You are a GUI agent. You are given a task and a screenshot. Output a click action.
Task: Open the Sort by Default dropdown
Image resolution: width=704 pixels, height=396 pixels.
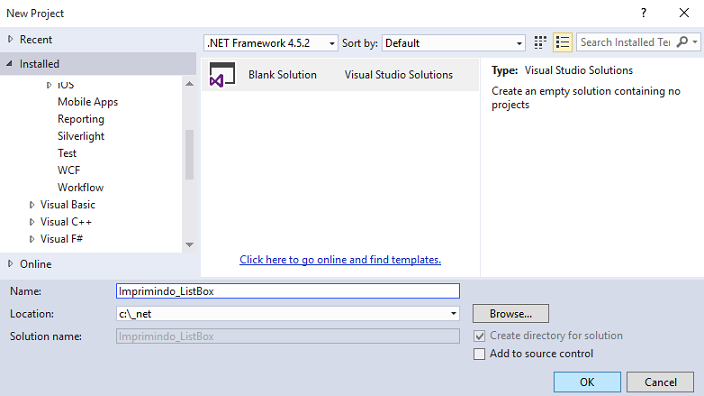tap(453, 43)
